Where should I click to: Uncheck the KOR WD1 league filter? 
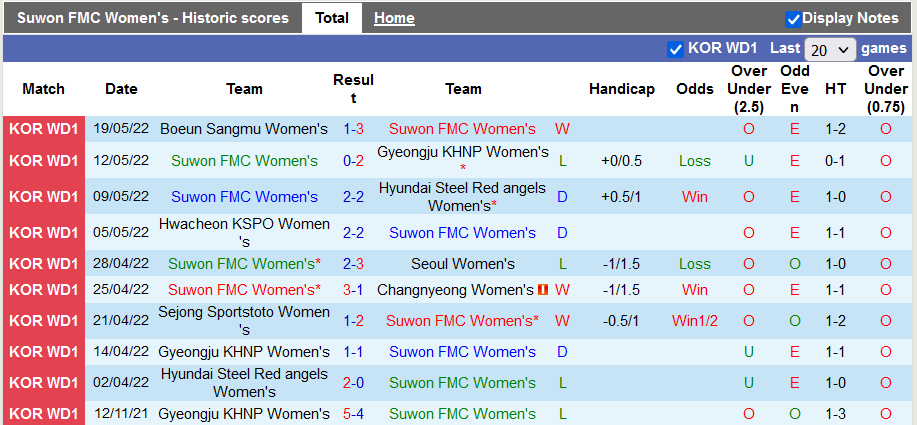coord(675,49)
